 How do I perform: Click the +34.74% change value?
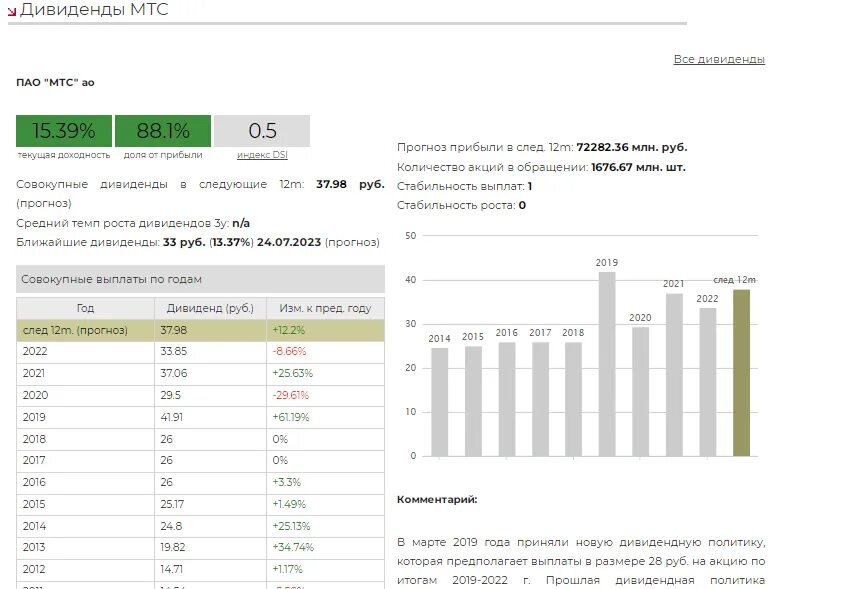tap(293, 547)
